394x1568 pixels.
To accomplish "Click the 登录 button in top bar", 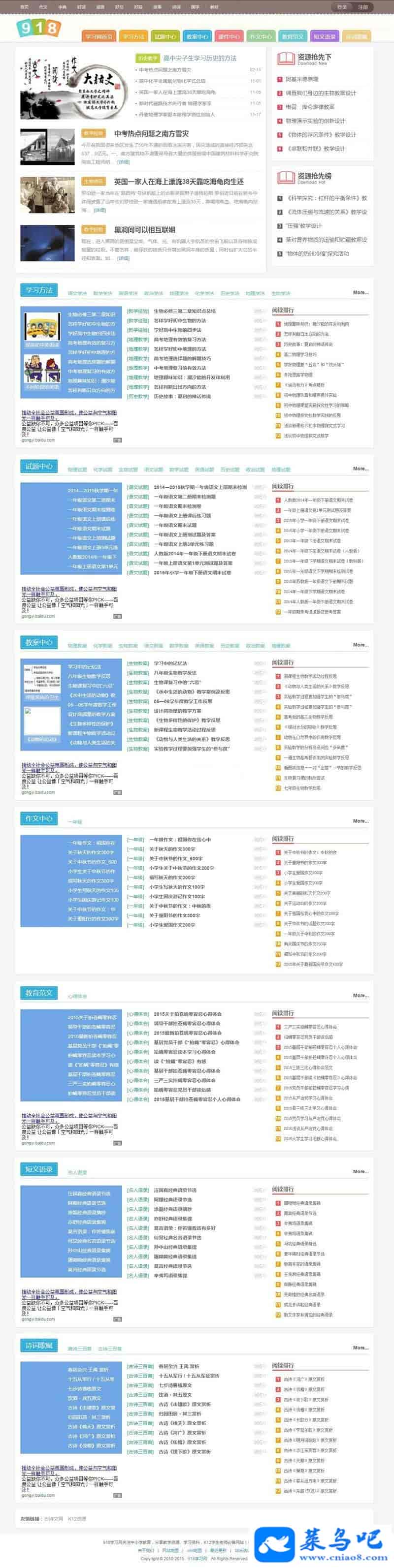I will (342, 7).
